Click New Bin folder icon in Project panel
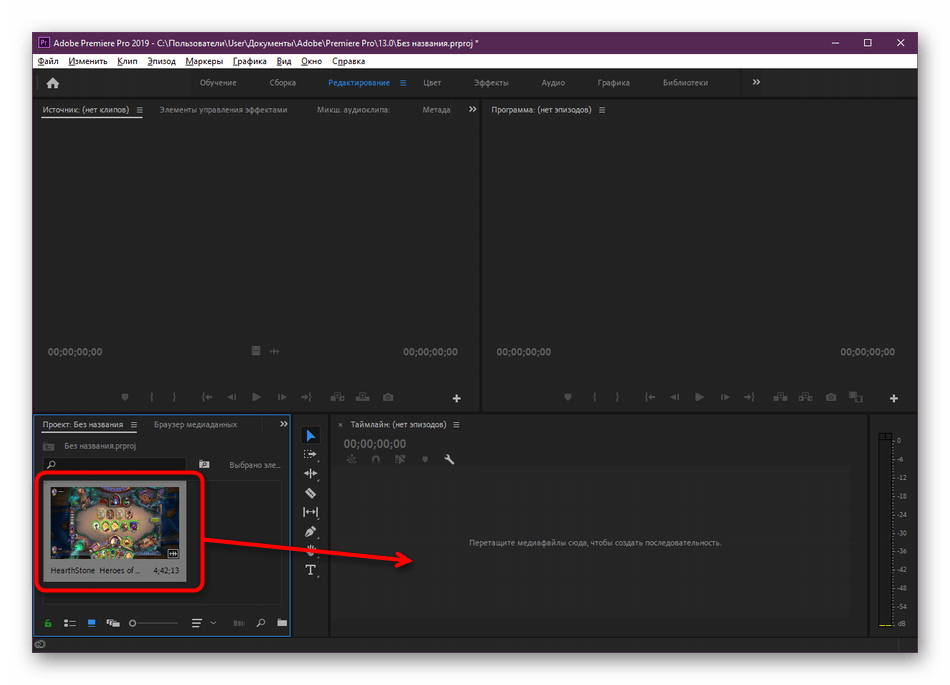Viewport: 950px width, 685px height. (282, 623)
